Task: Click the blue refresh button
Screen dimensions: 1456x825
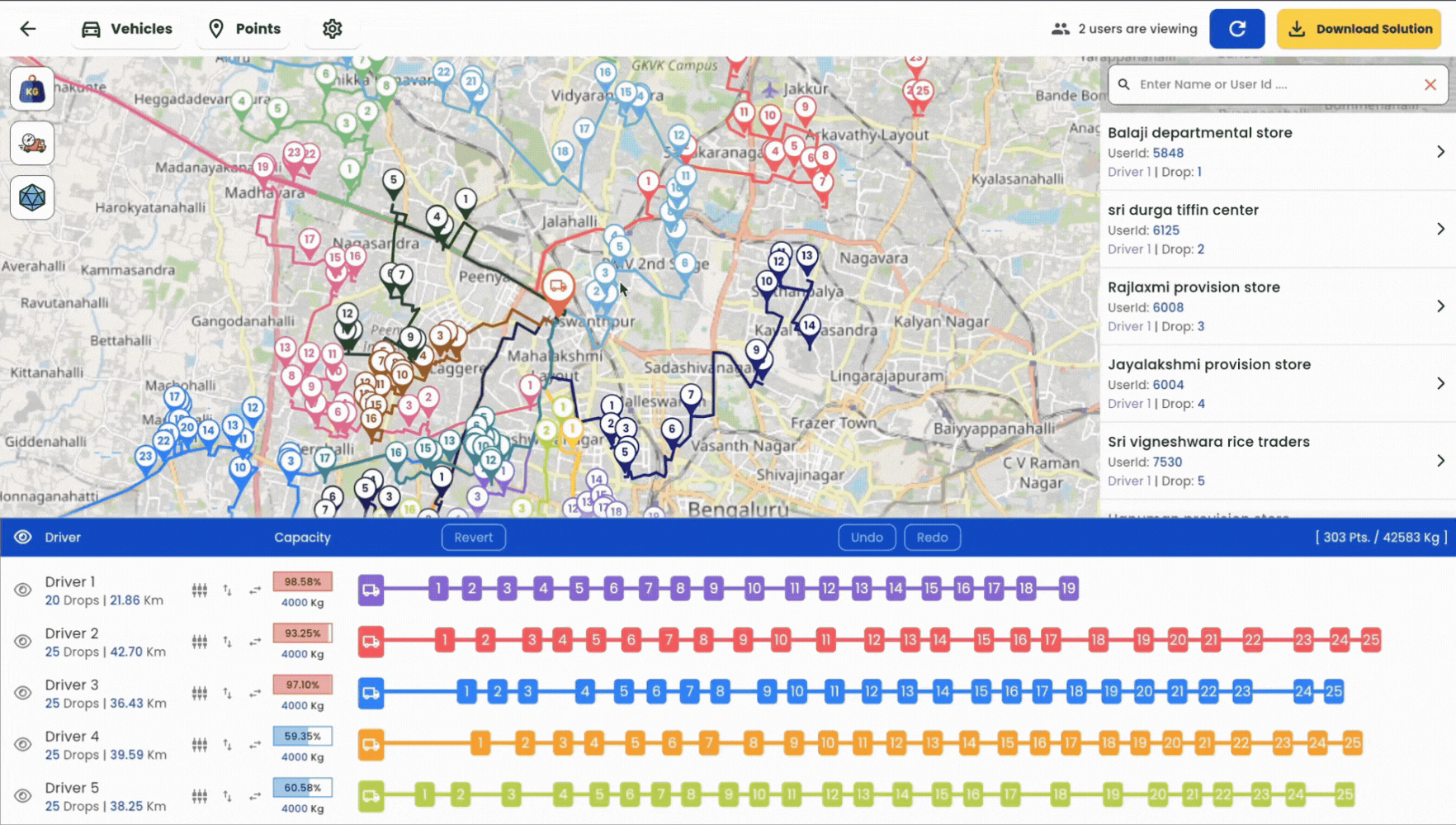Action: [x=1236, y=29]
